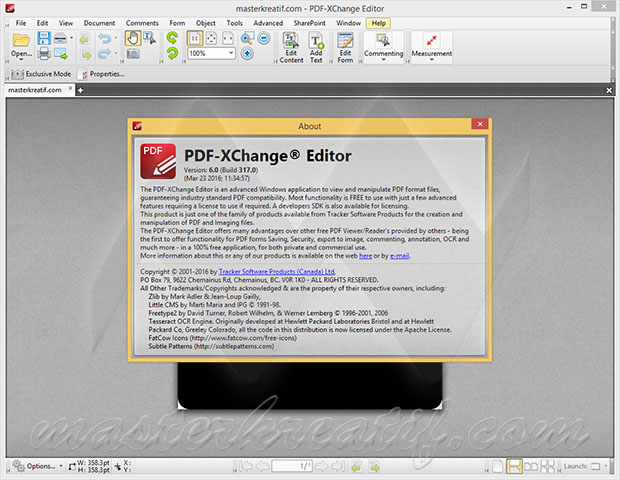The height and width of the screenshot is (480, 620).
Task: Go to the next page
Action: [x=321, y=466]
